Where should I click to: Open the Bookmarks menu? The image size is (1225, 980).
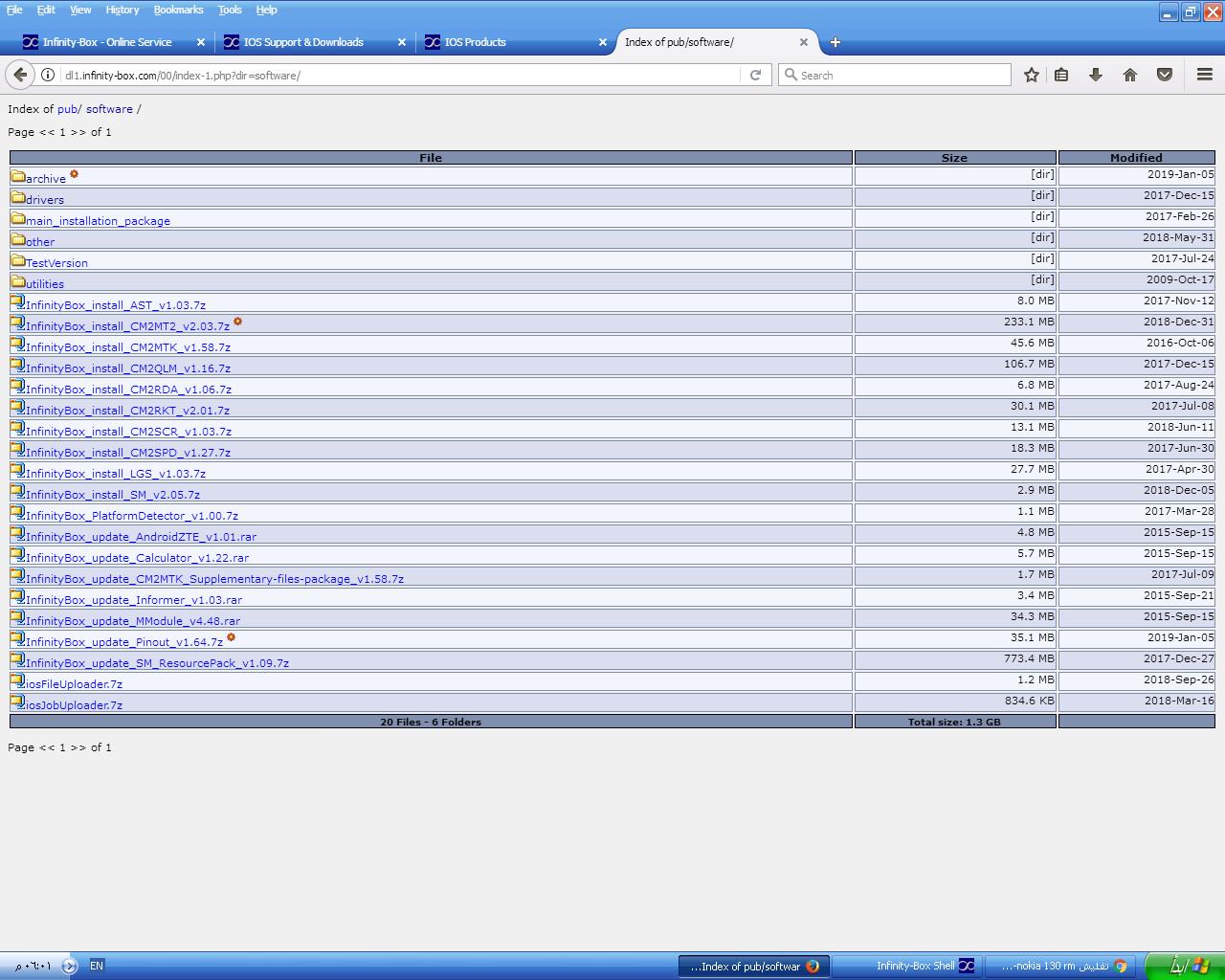(178, 10)
